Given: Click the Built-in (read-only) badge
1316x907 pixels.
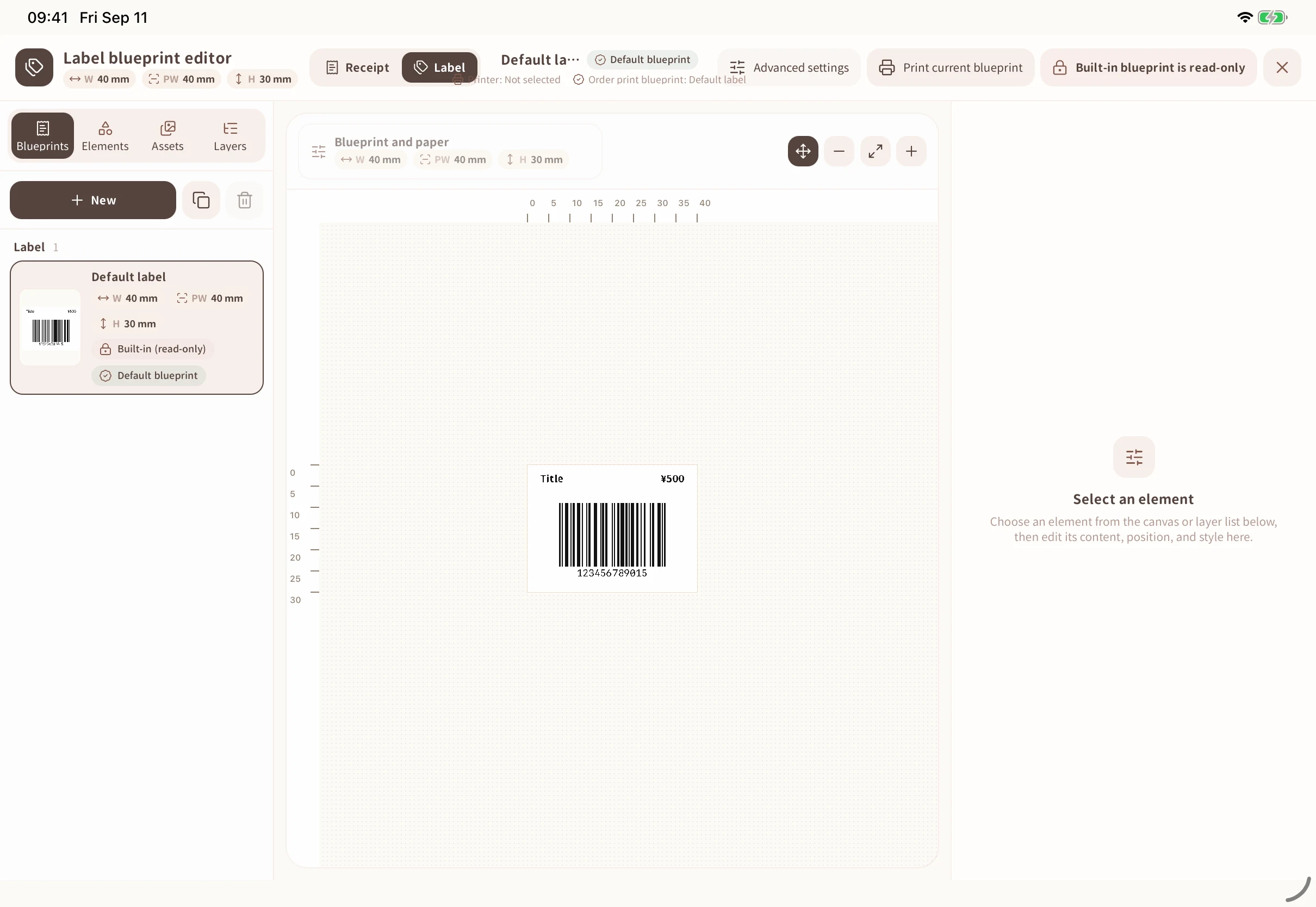Looking at the screenshot, I should 153,349.
